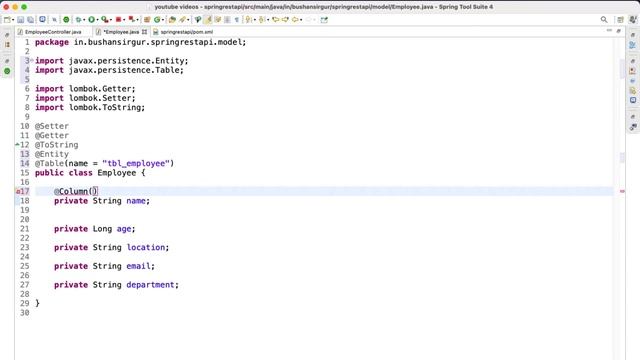Screen dimensions: 640x360
Task: Open the green Boot Dashboard view in left sidebar
Action: pyautogui.click(x=7, y=71)
